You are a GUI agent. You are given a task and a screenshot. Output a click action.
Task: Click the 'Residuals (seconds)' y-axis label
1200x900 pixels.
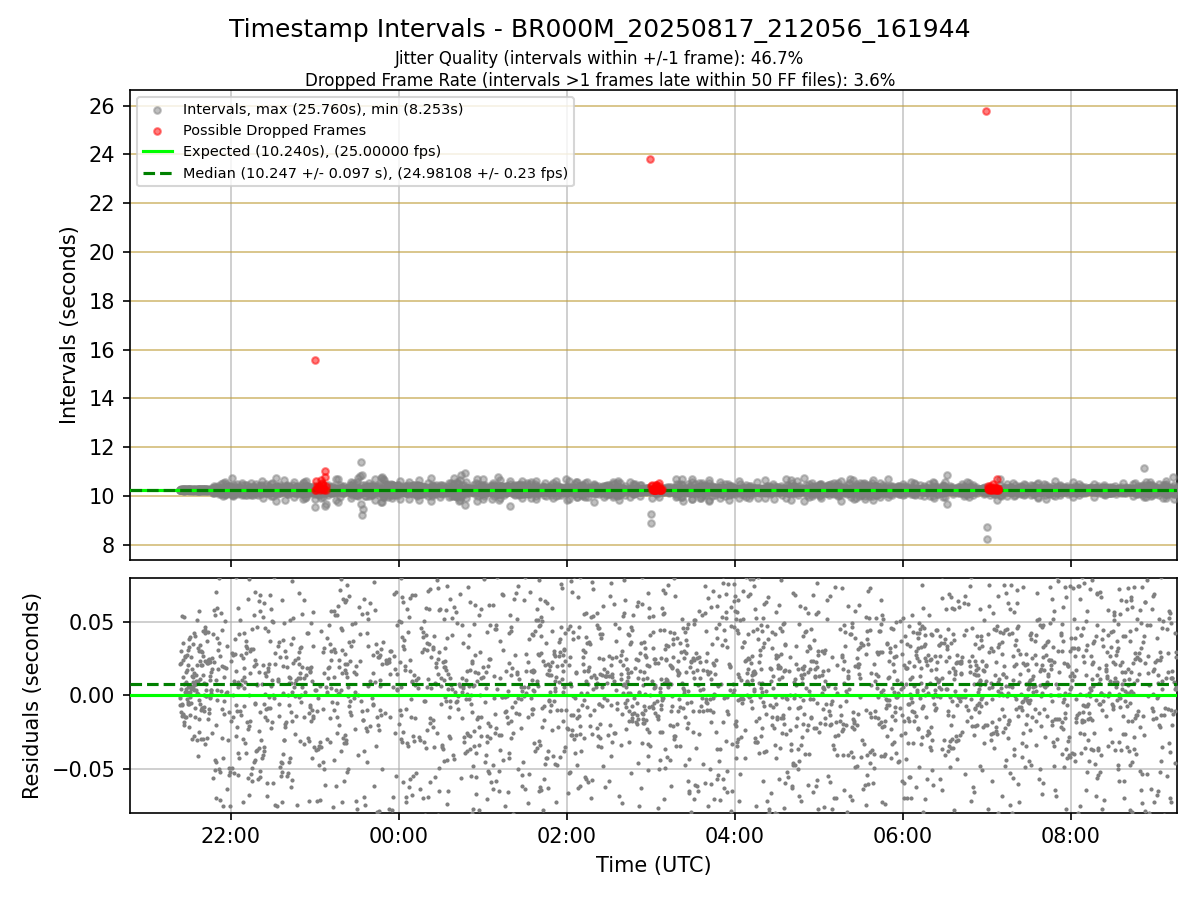coord(31,696)
